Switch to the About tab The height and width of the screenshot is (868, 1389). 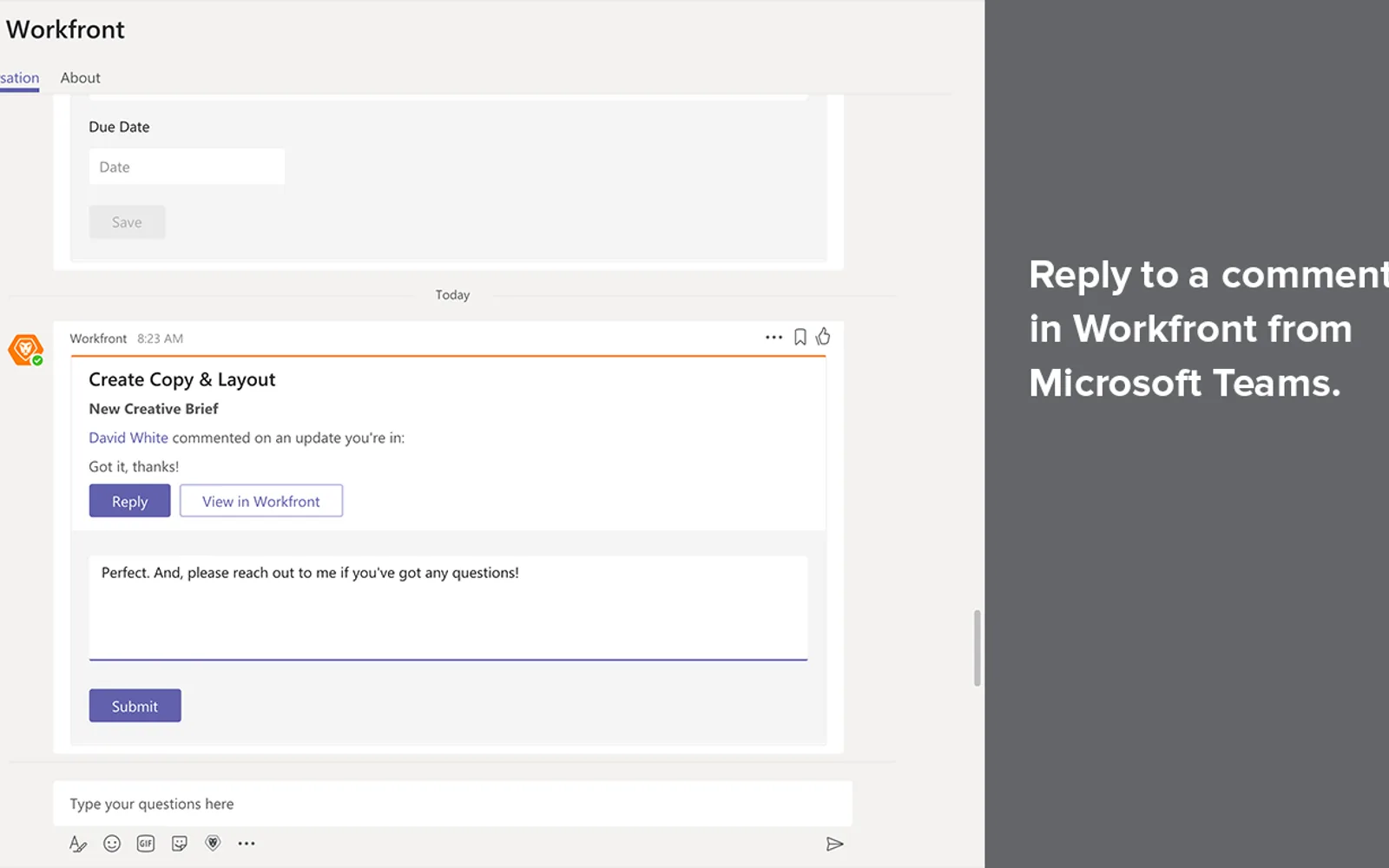click(80, 78)
